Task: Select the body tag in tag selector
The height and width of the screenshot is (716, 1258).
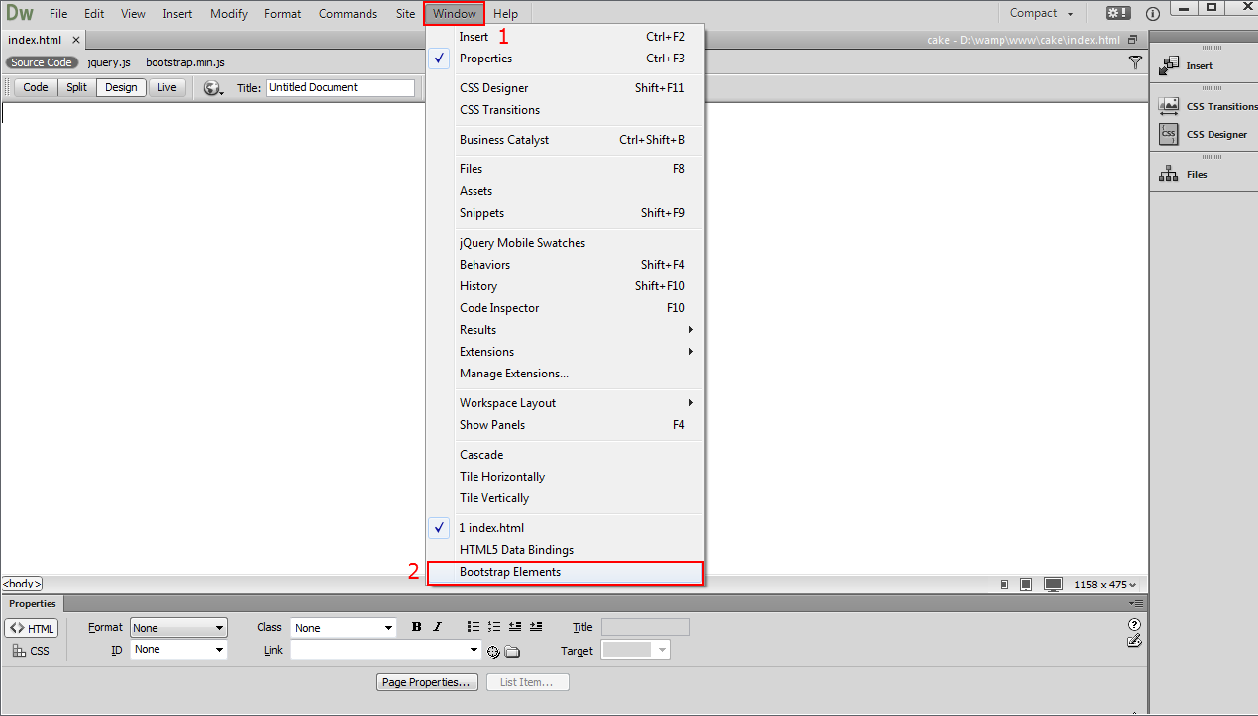Action: pyautogui.click(x=22, y=584)
